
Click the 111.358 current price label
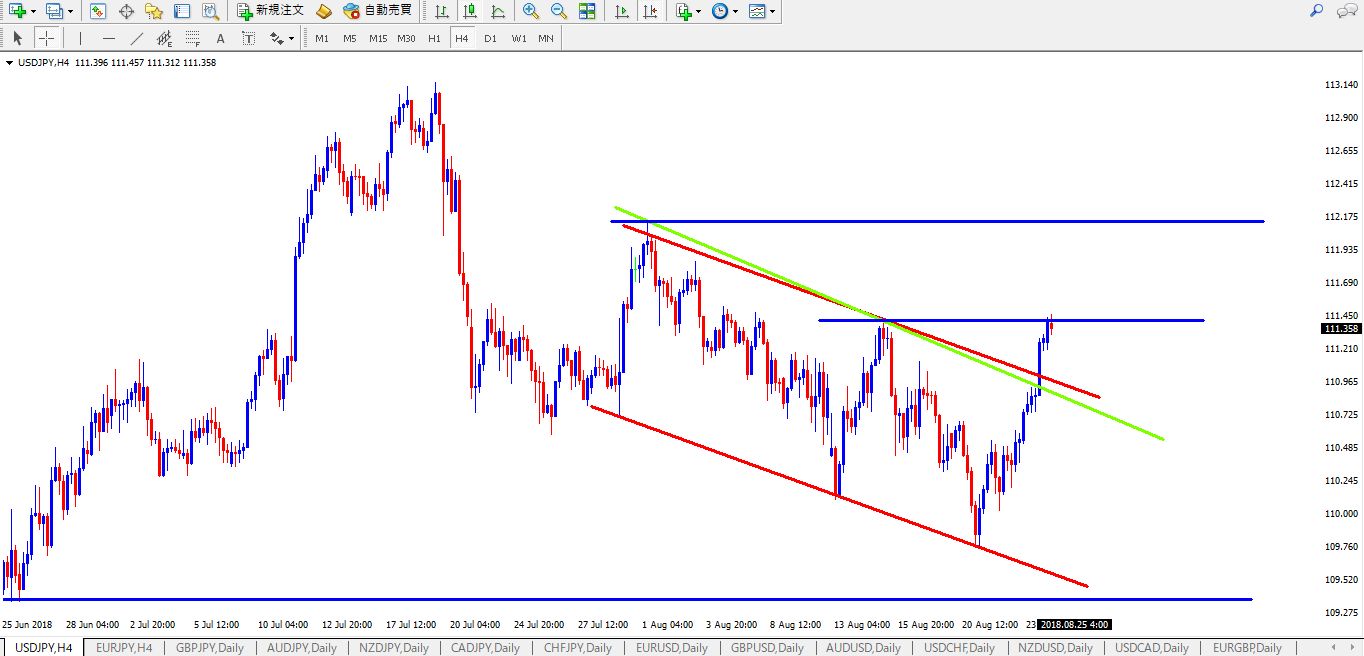[1340, 328]
